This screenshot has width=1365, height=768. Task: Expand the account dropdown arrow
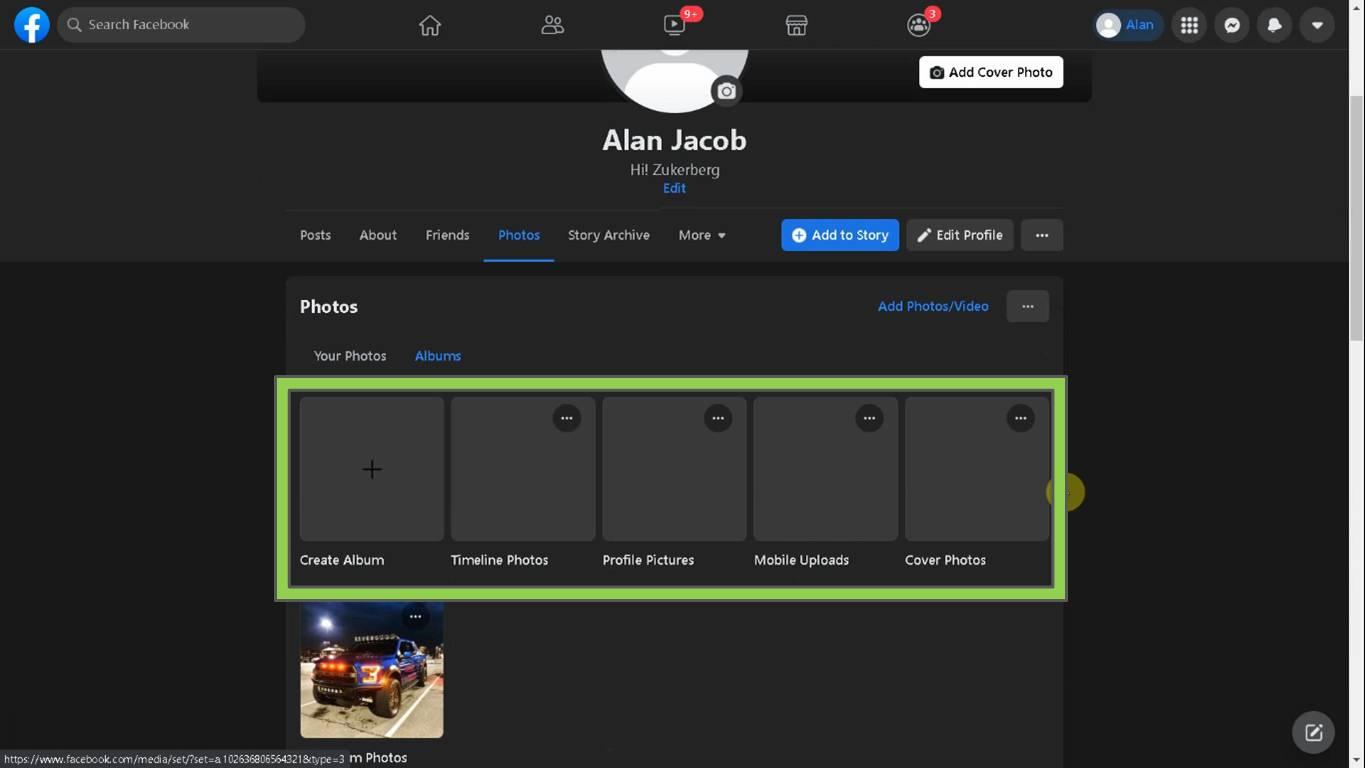tap(1317, 25)
